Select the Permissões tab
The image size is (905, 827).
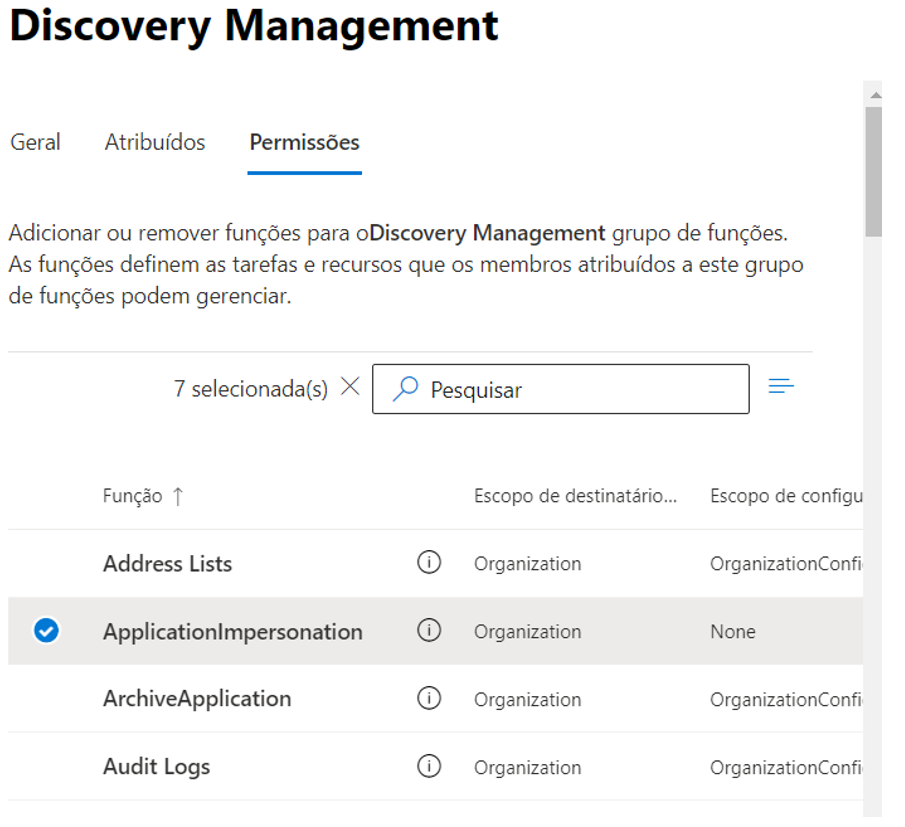point(304,142)
